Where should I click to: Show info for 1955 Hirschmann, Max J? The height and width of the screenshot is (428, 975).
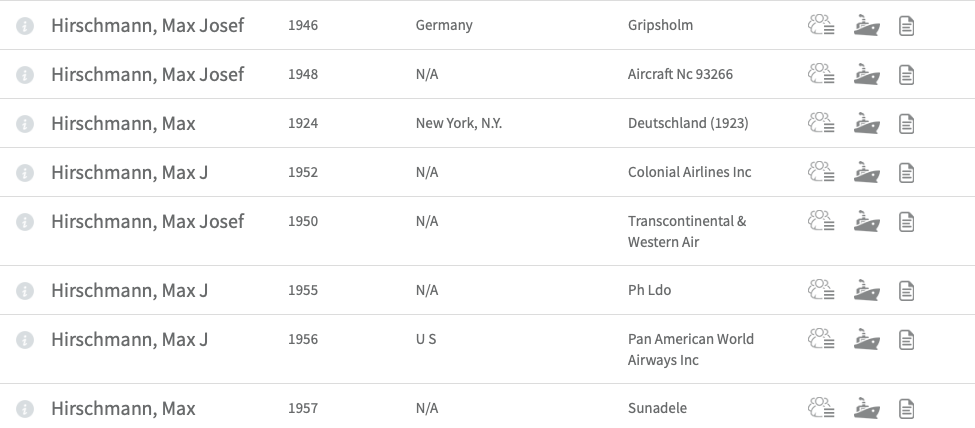[x=25, y=291]
